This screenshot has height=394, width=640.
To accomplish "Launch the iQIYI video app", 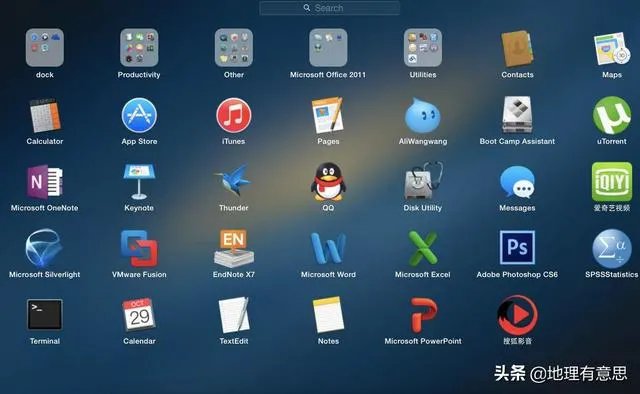I will pyautogui.click(x=611, y=182).
